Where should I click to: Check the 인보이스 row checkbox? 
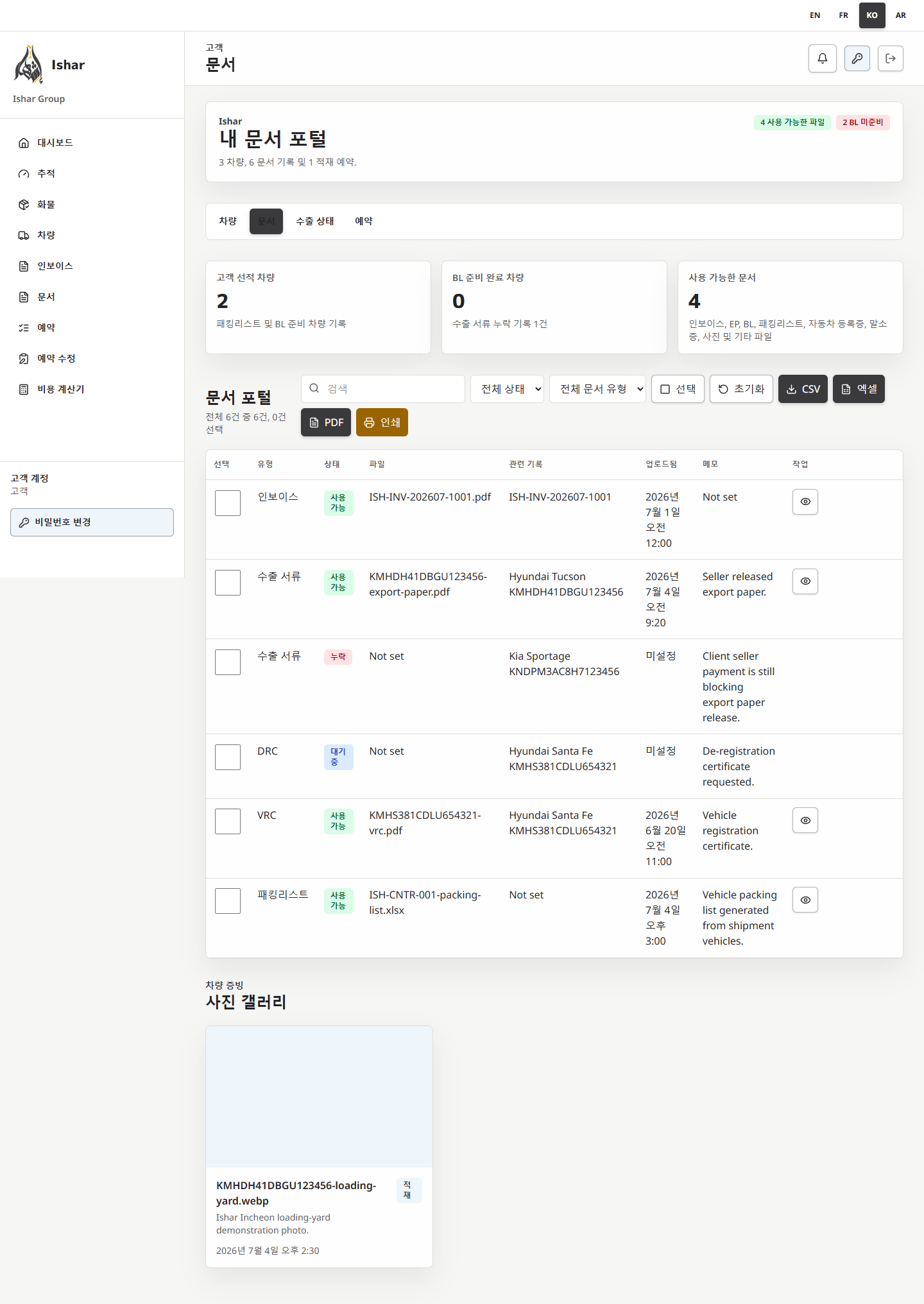click(x=228, y=503)
